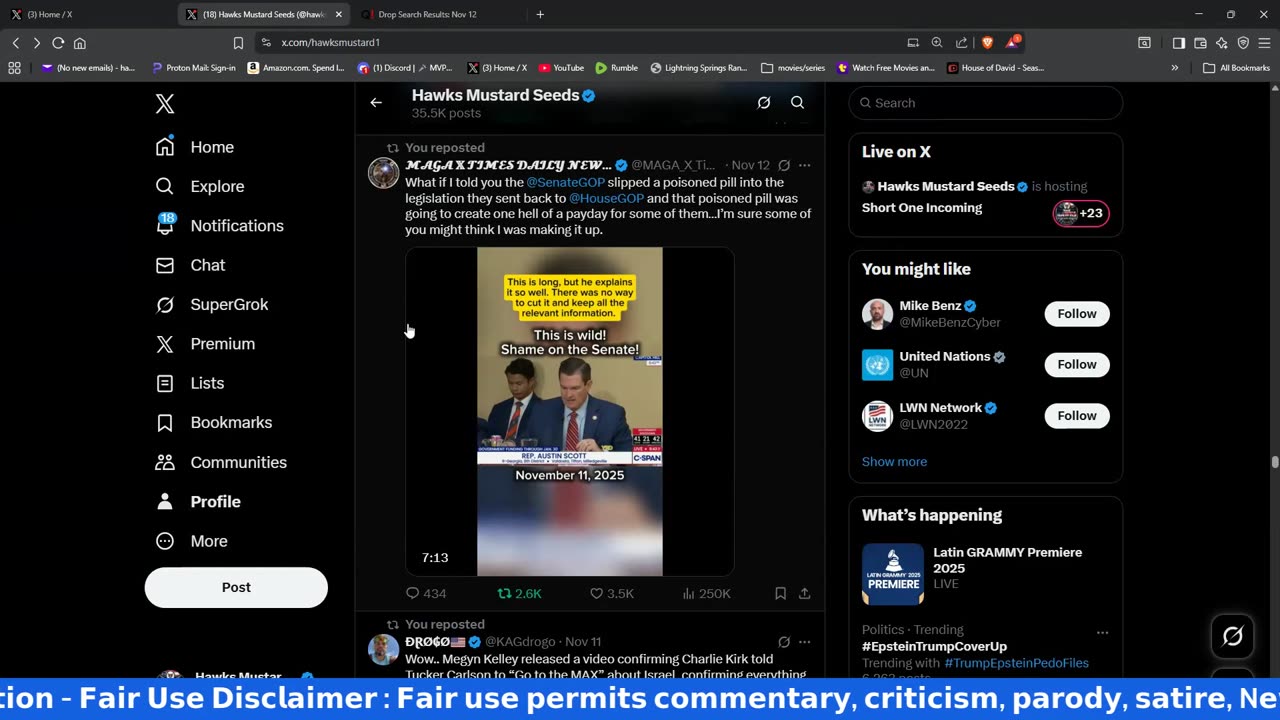This screenshot has height=720, width=1280.
Task: Open Chat in the X sidebar
Action: pyautogui.click(x=190, y=265)
